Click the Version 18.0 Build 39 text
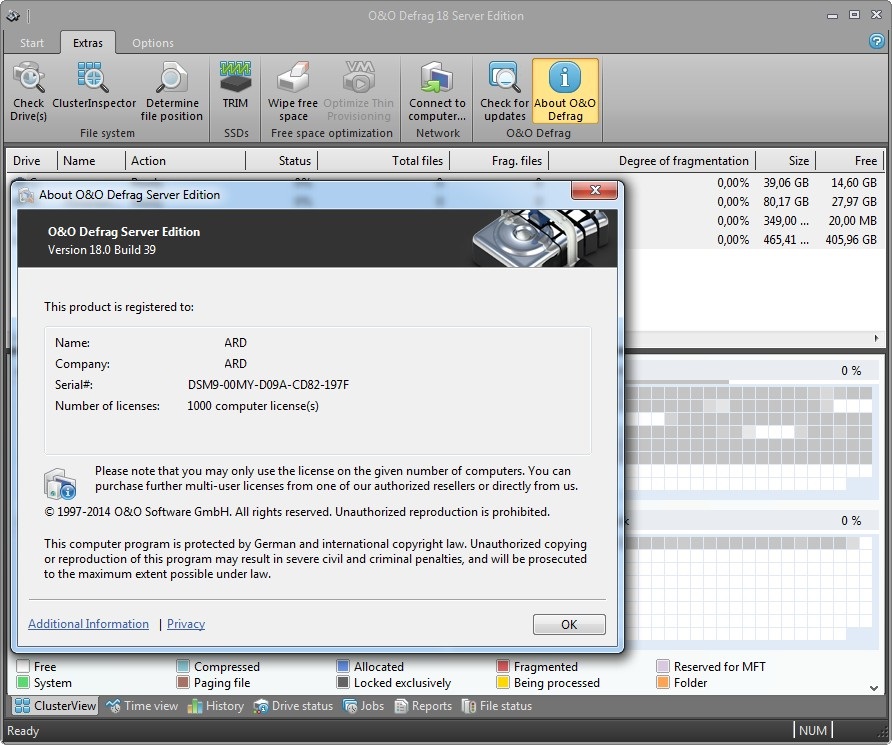Viewport: 892px width, 745px height. point(102,250)
